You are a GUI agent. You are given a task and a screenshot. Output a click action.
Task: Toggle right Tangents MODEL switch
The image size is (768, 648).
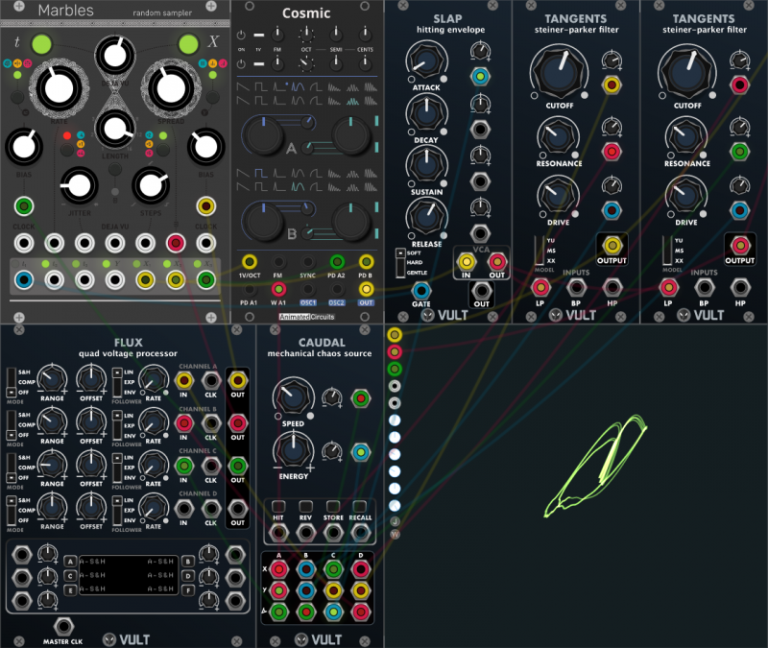(666, 251)
